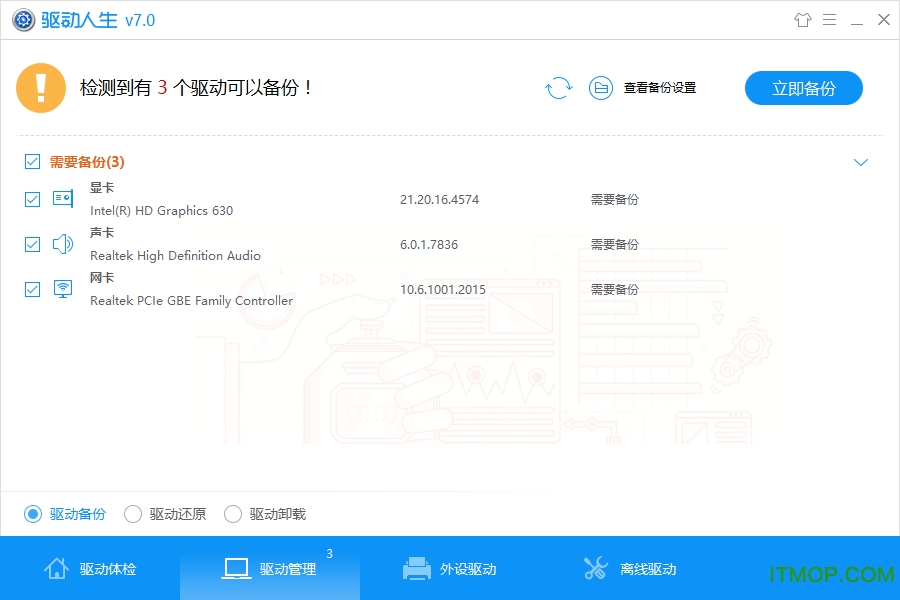The width and height of the screenshot is (900, 600).
Task: Collapse the 需要备份 list with chevron
Action: point(860,162)
